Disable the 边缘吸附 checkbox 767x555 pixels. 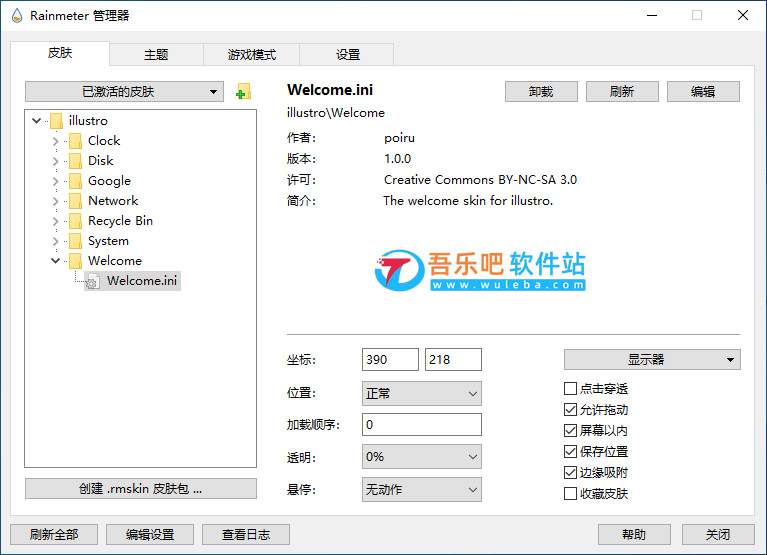click(x=570, y=472)
